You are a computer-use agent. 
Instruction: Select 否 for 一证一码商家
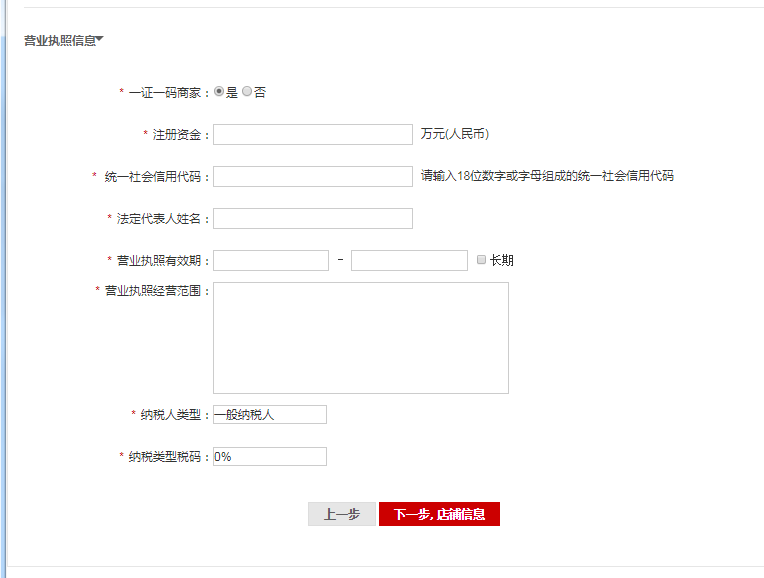pos(247,92)
